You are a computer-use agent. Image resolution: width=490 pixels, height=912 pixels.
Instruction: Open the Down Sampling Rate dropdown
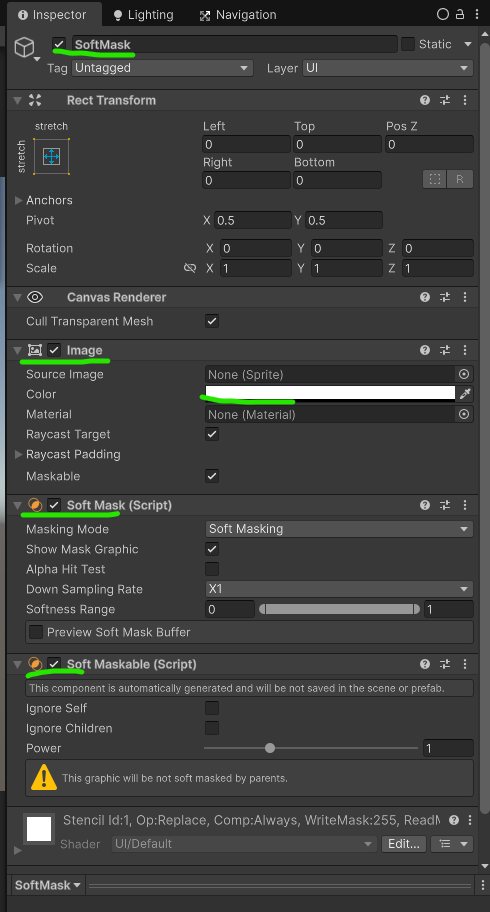339,589
